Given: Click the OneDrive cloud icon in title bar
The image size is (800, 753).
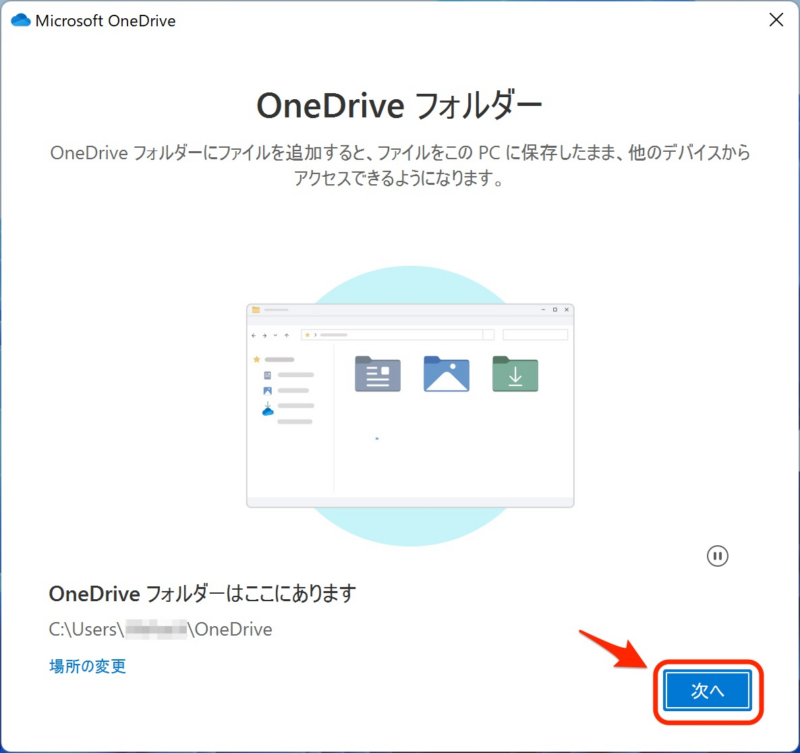Looking at the screenshot, I should click(21, 21).
